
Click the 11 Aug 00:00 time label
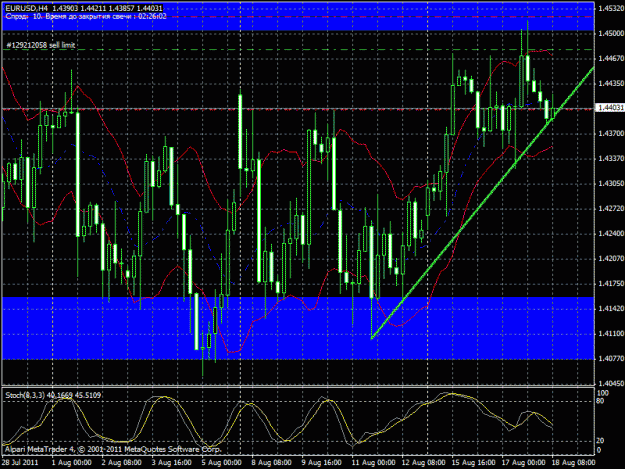373,462
